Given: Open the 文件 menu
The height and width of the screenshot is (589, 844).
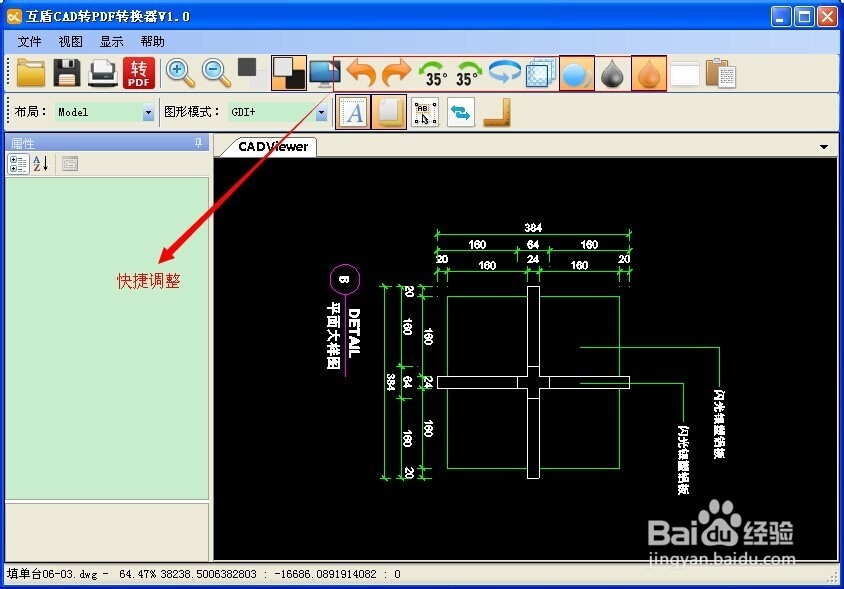Looking at the screenshot, I should point(28,41).
